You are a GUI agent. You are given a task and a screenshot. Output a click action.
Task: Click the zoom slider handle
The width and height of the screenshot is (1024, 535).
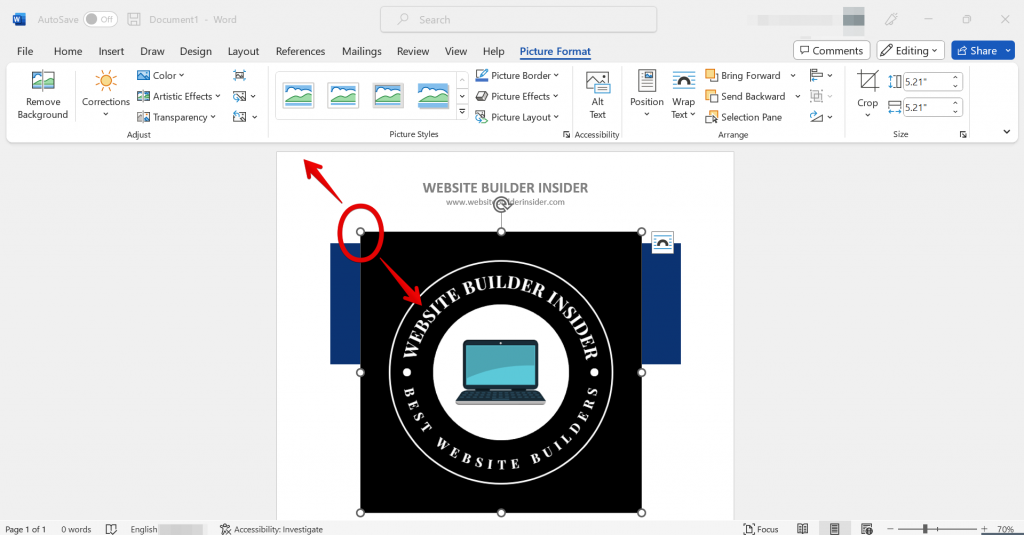[x=925, y=529]
